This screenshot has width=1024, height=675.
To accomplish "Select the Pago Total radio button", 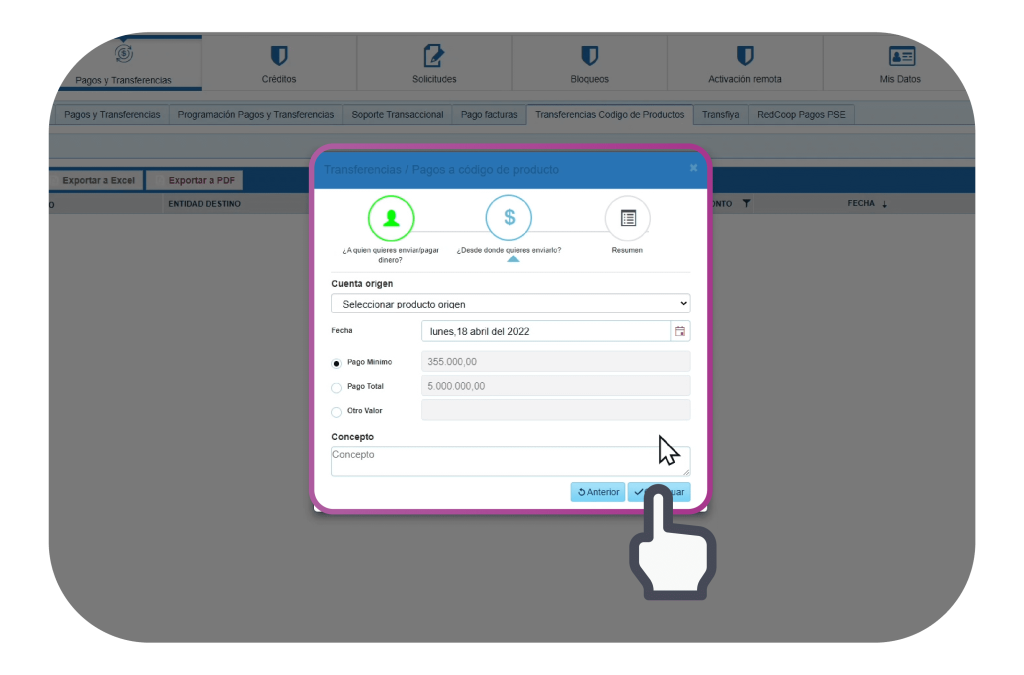I will [x=336, y=387].
